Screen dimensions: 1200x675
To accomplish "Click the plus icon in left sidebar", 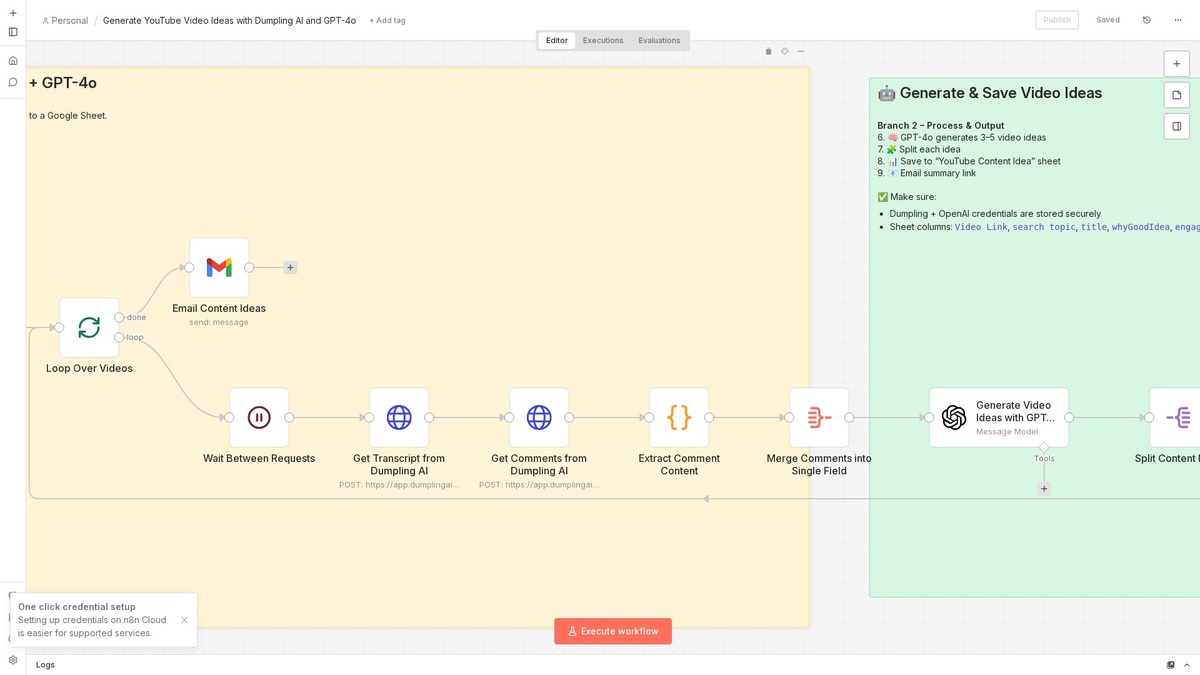I will [13, 13].
